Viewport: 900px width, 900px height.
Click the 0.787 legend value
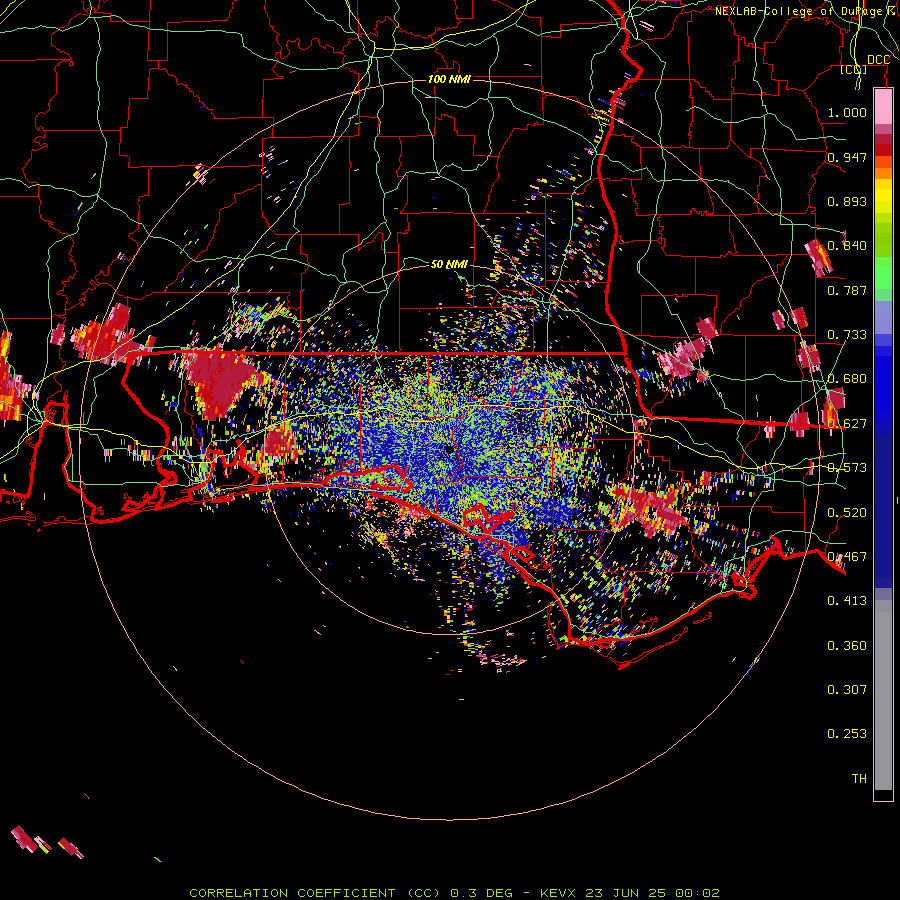[847, 290]
